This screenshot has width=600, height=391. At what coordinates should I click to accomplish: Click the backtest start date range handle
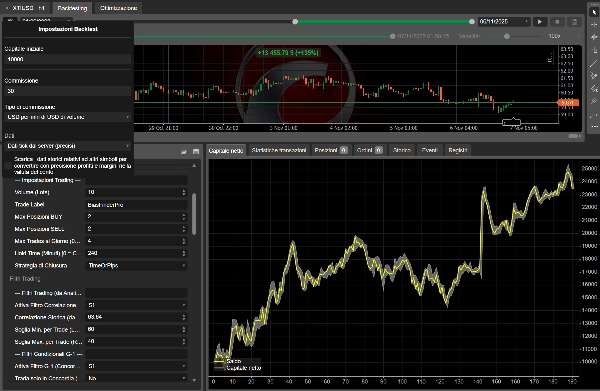(x=295, y=22)
